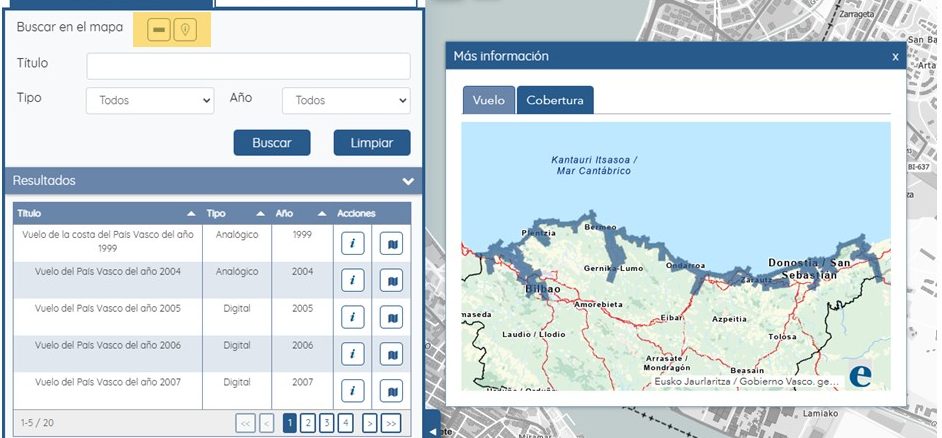The image size is (942, 438).
Task: Open the Año dropdown
Action: pos(346,100)
